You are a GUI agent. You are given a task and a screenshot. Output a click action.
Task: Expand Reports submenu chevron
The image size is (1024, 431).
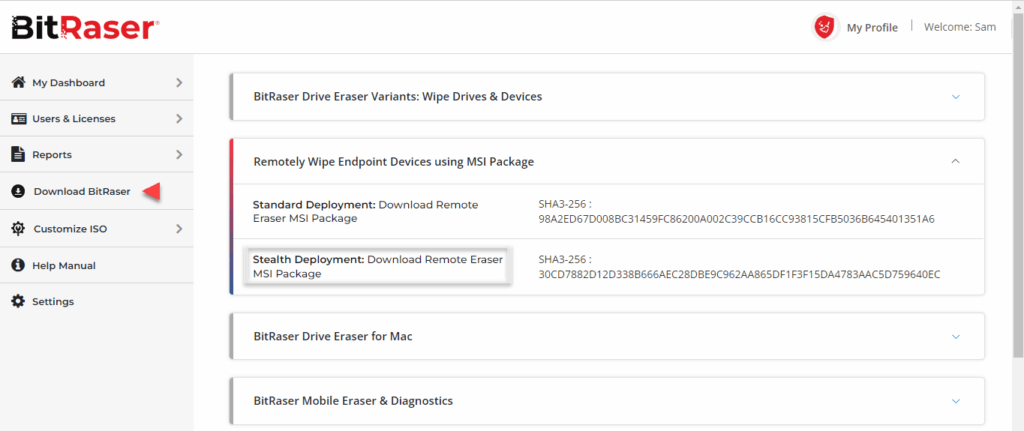pos(180,154)
